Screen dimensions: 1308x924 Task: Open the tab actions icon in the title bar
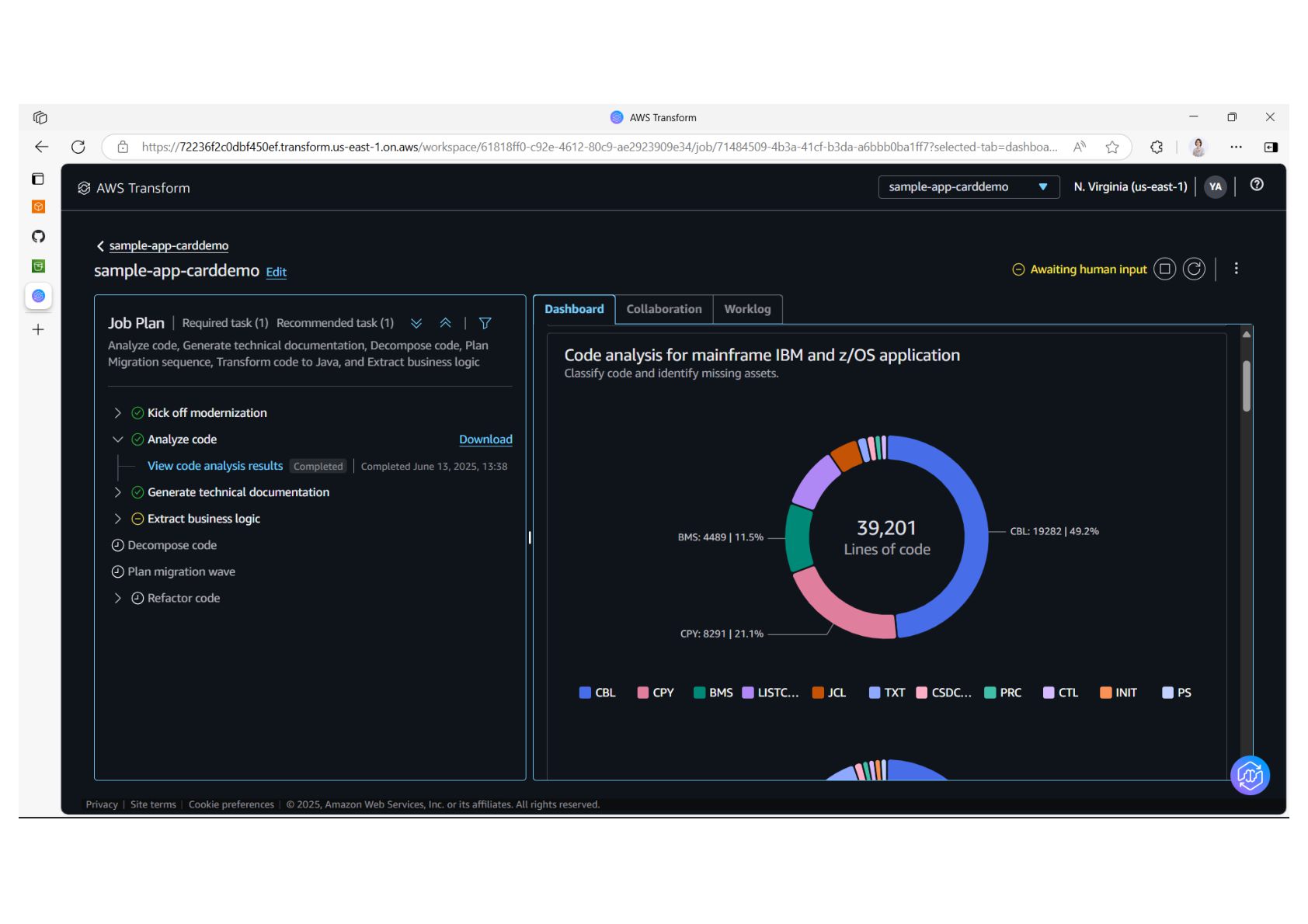40,117
